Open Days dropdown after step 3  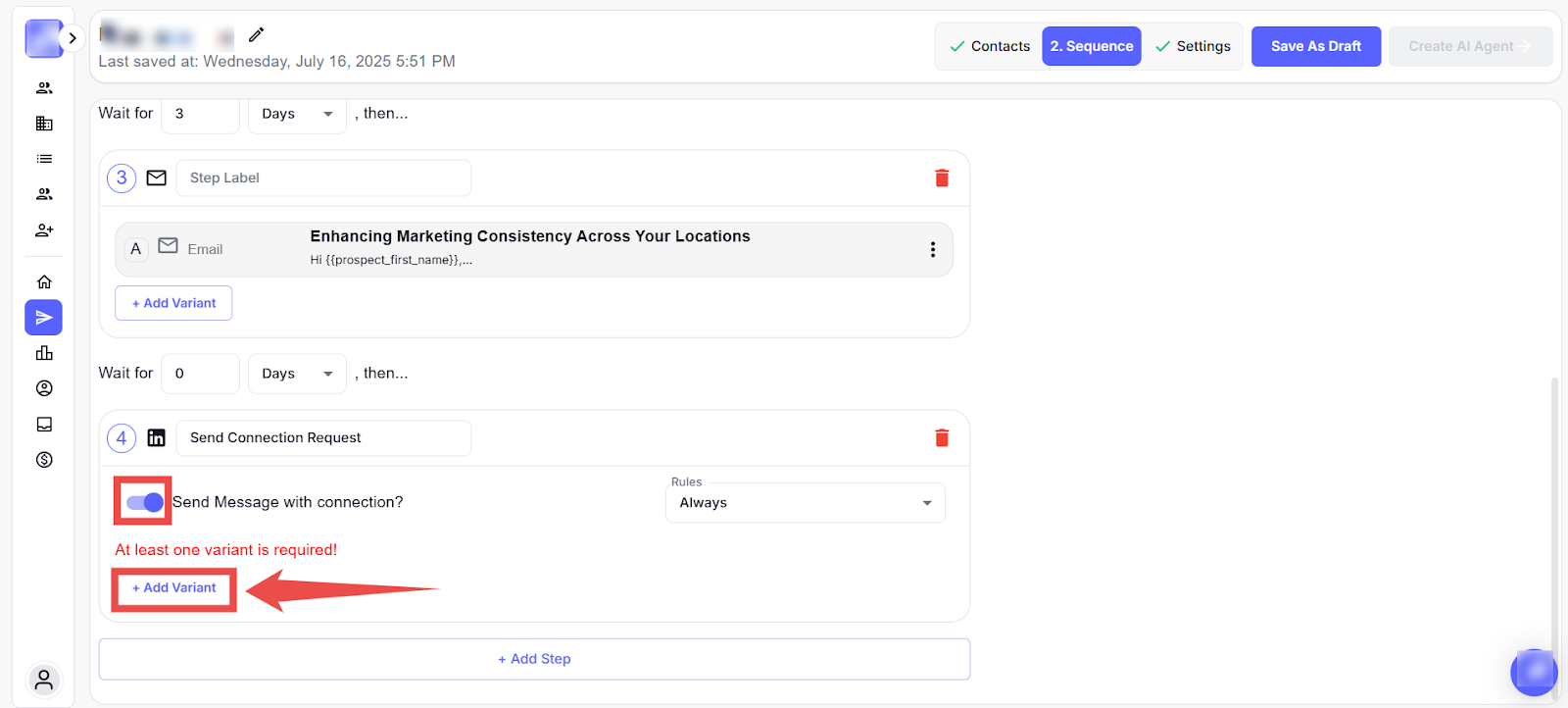(x=297, y=374)
